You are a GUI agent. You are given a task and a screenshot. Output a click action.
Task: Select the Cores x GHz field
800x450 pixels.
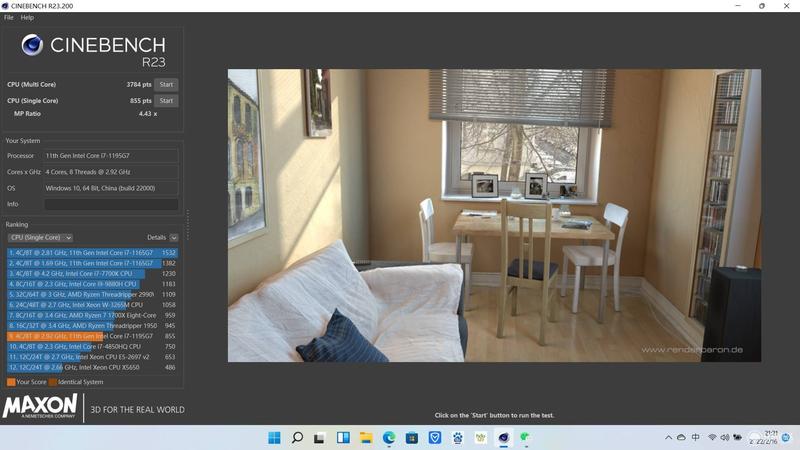111,172
